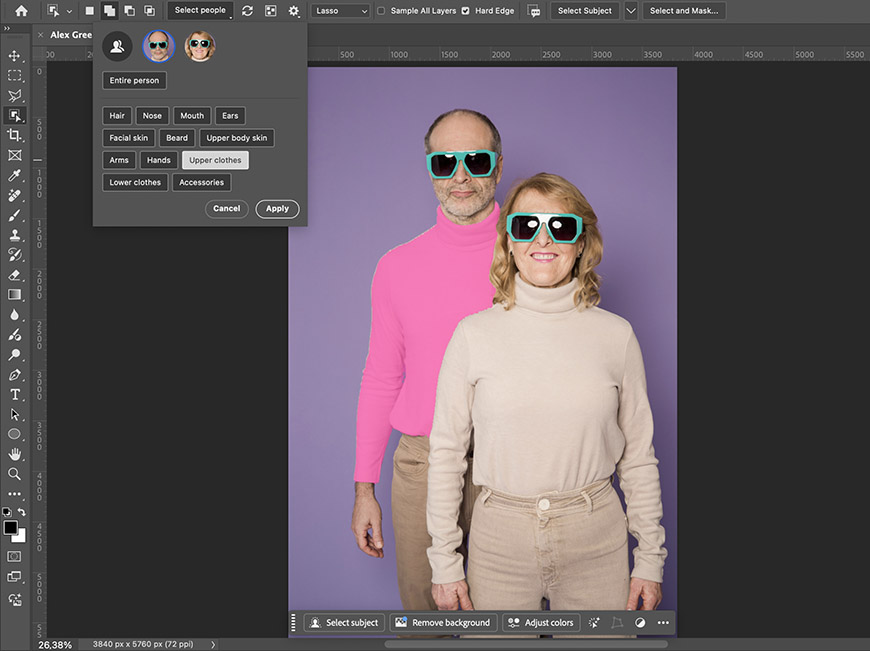Select the Object Selection tool in toolbar
The image size is (870, 651).
[x=14, y=115]
